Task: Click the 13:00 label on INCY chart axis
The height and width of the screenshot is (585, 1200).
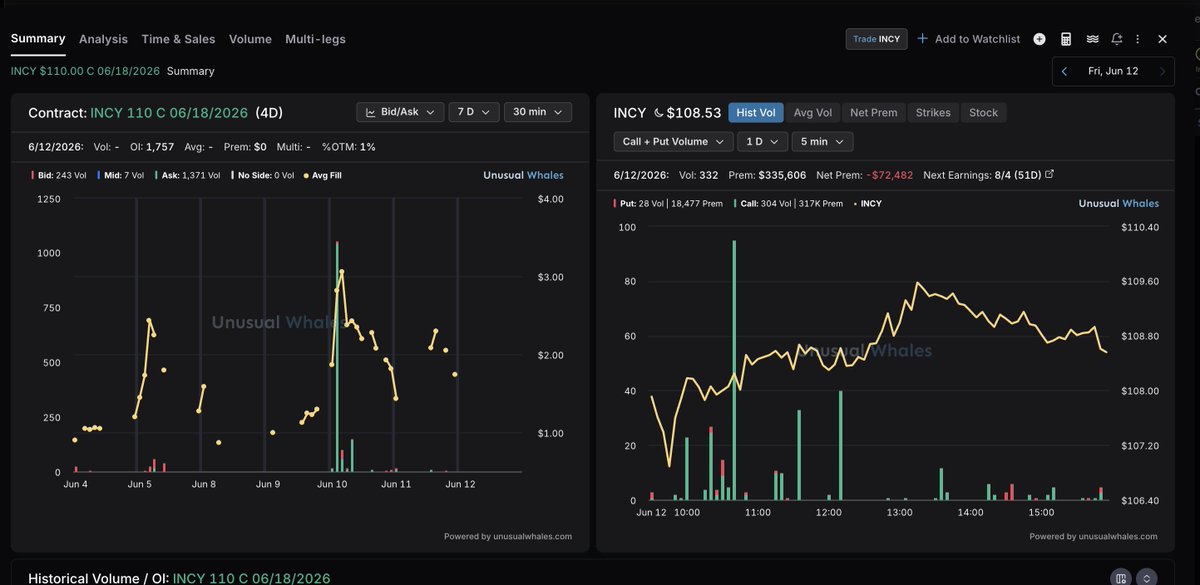Action: [x=899, y=512]
